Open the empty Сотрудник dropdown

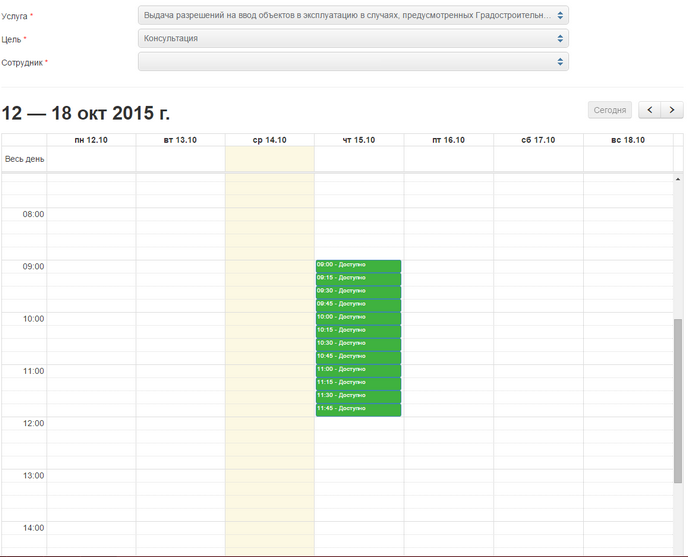point(353,62)
